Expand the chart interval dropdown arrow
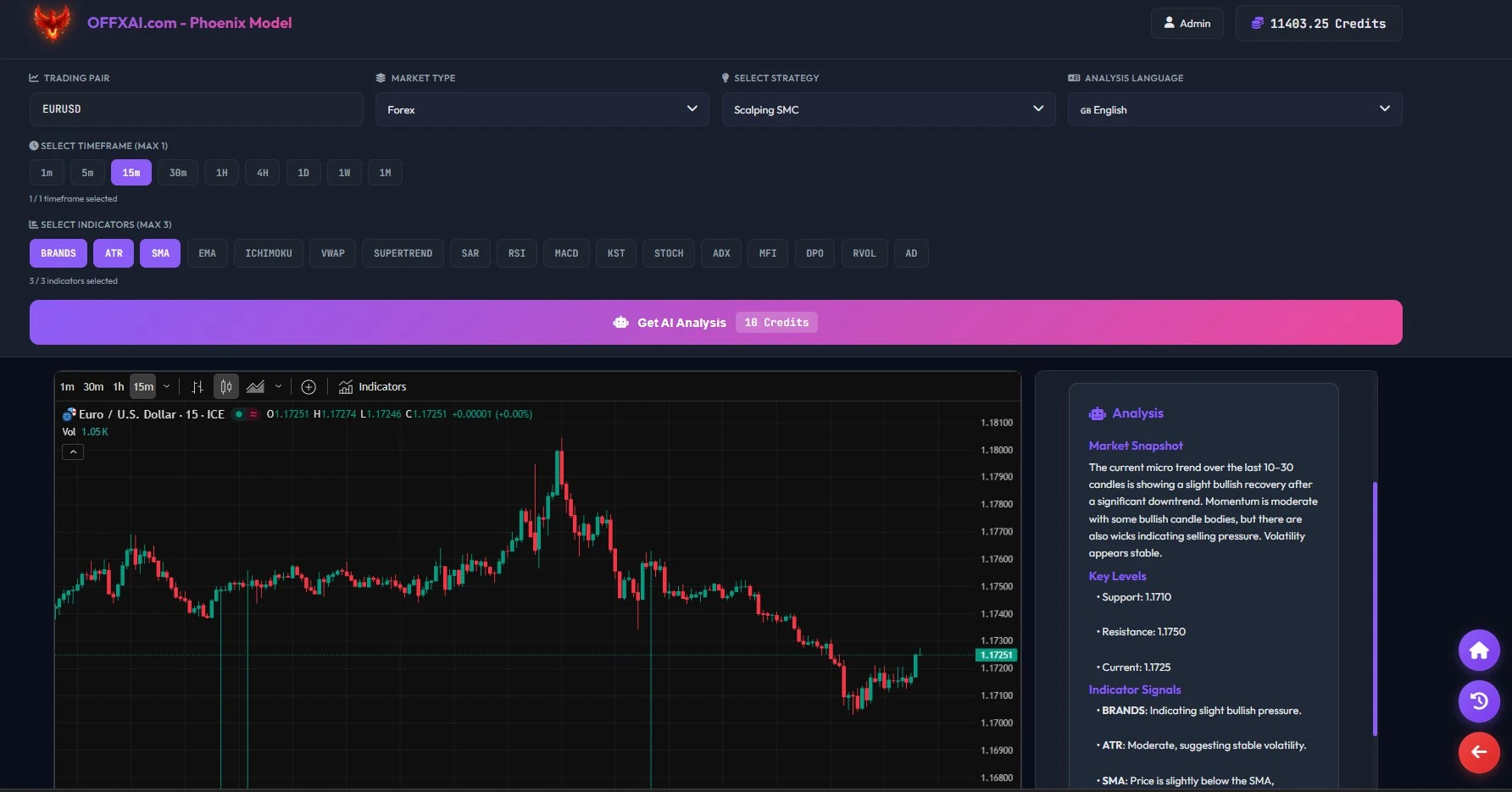The height and width of the screenshot is (792, 1512). [167, 387]
